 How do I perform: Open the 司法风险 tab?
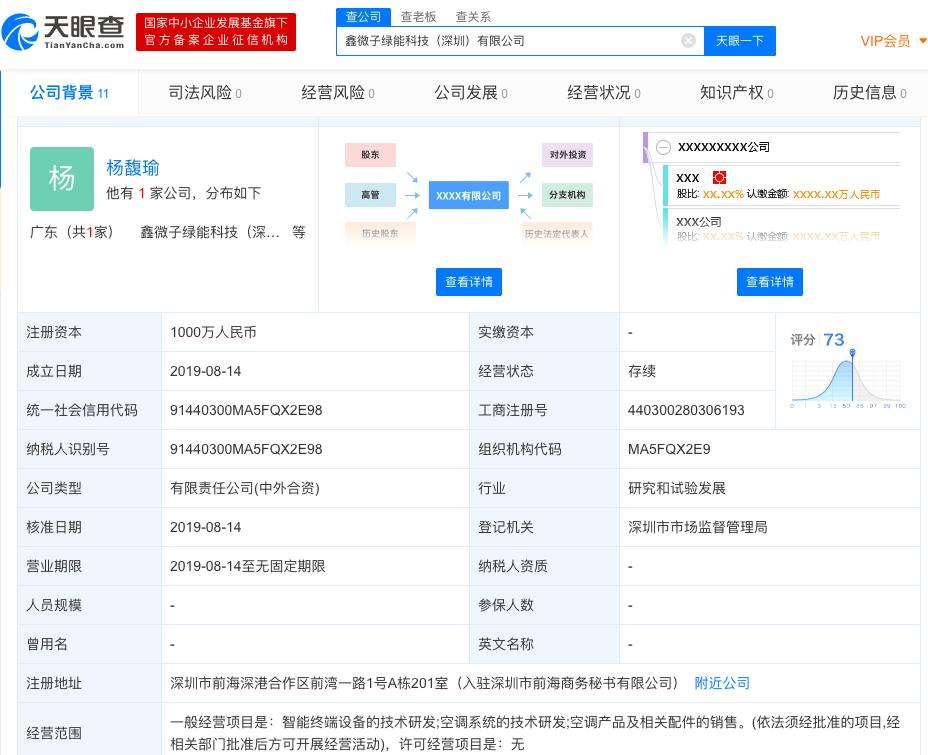205,93
